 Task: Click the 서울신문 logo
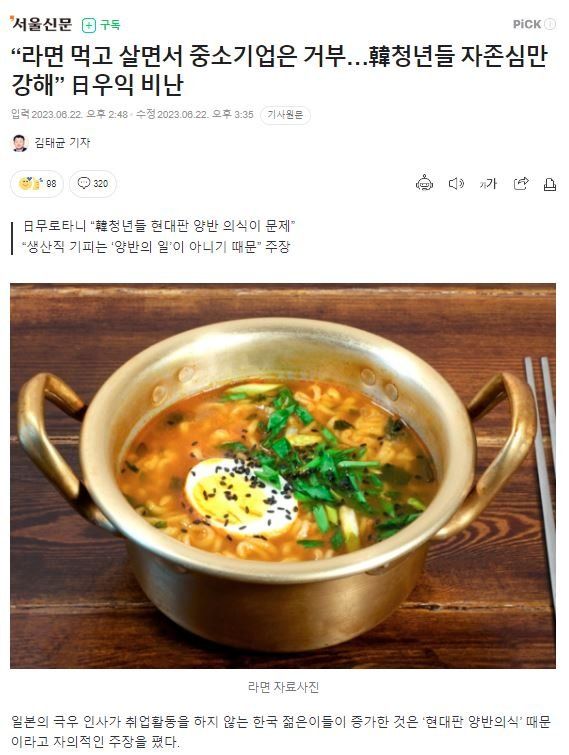pyautogui.click(x=41, y=24)
